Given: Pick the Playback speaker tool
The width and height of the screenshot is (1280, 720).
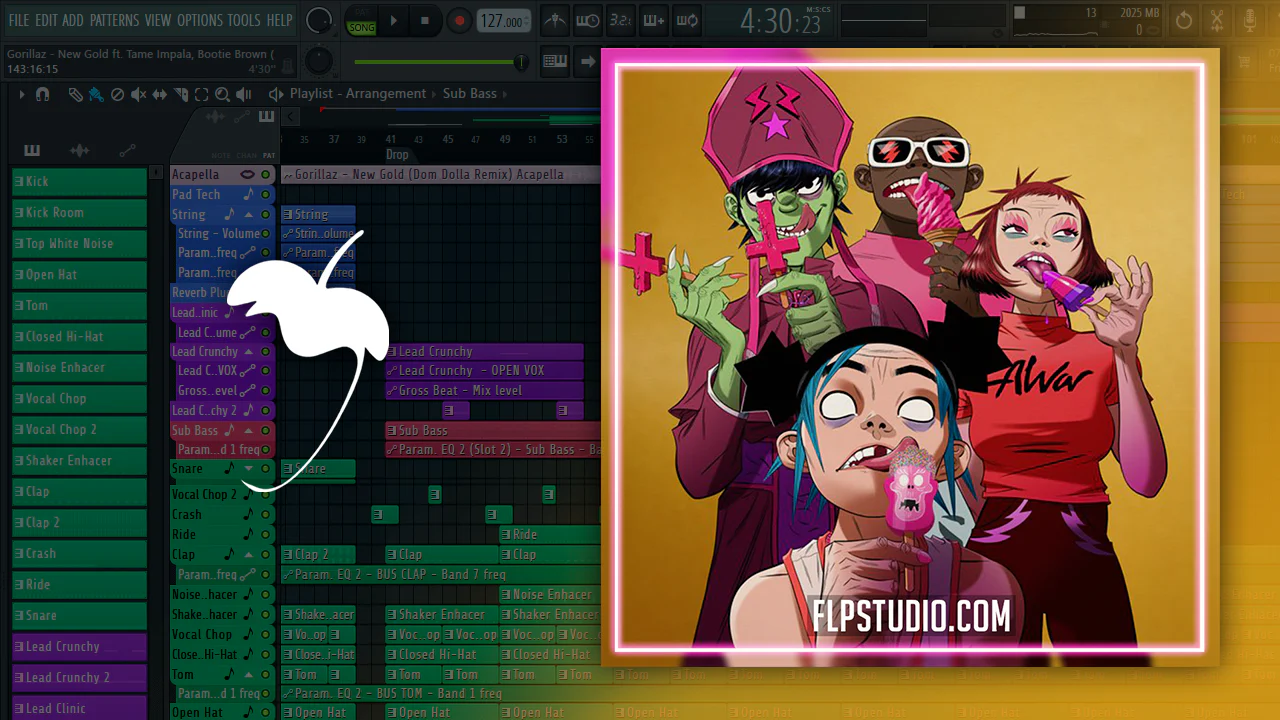Looking at the screenshot, I should [245, 94].
